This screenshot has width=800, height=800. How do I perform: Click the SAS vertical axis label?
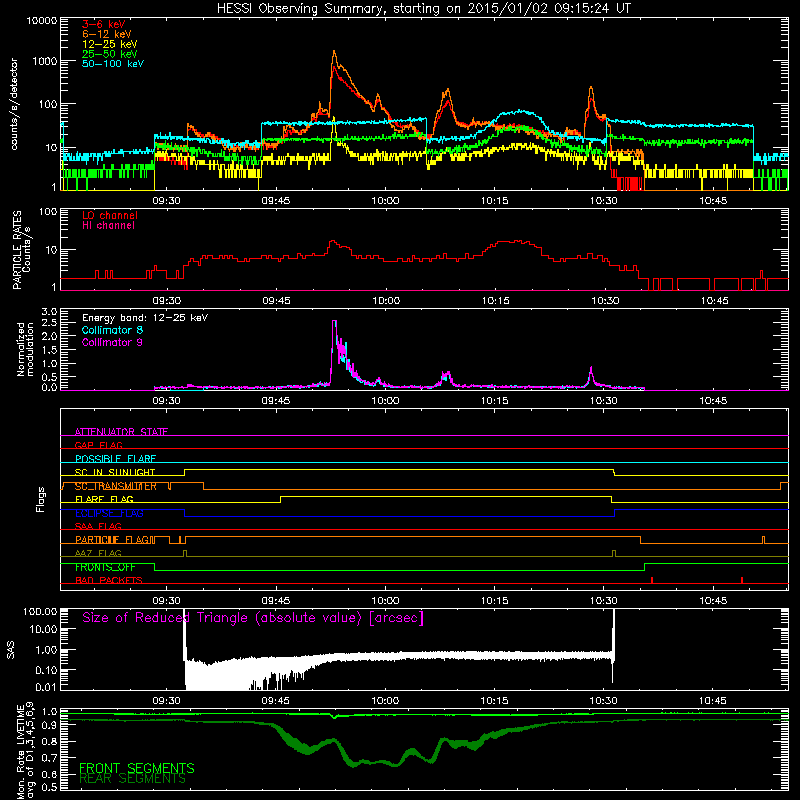pyautogui.click(x=11, y=649)
